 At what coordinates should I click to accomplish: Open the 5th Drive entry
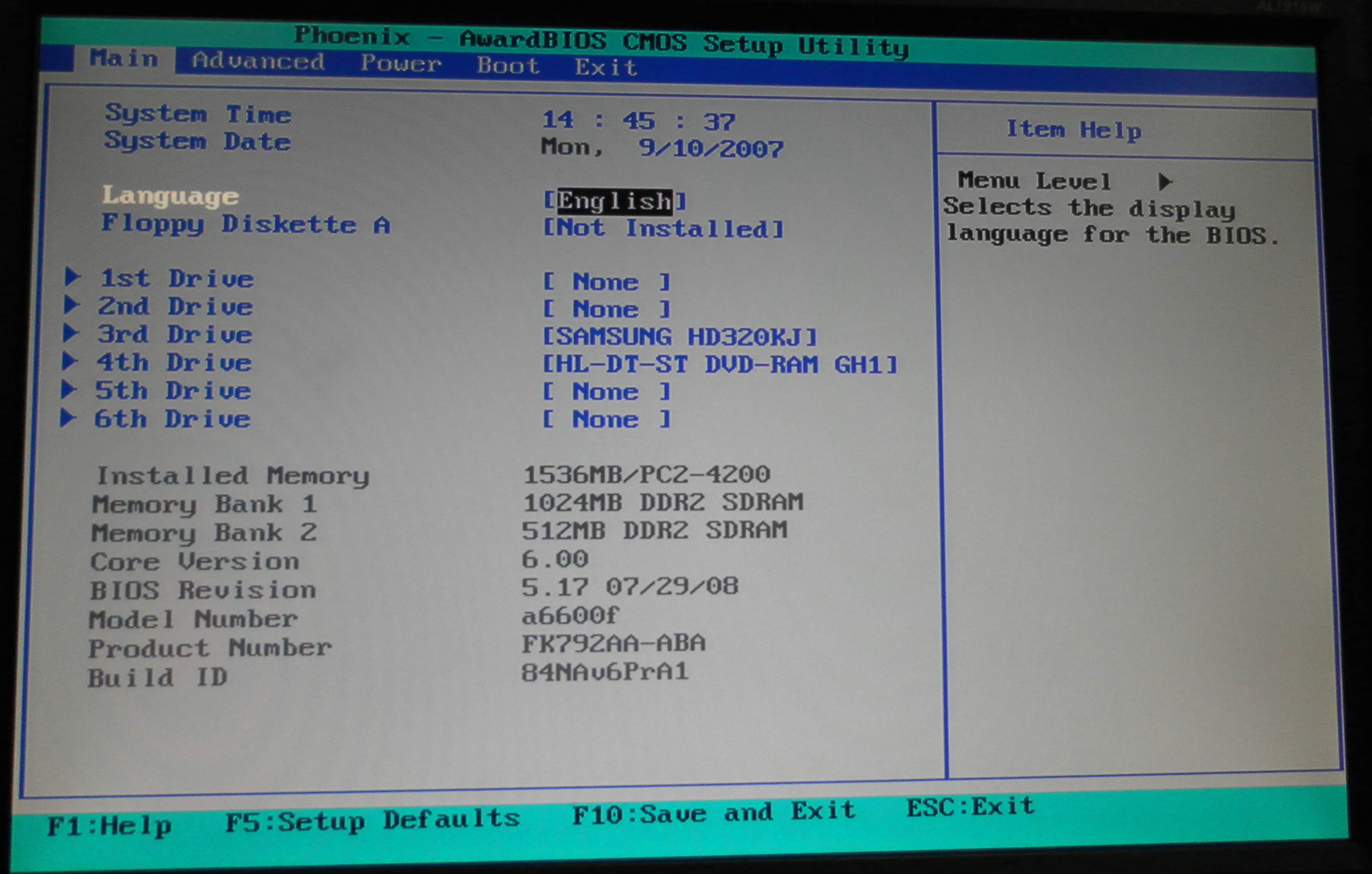click(x=172, y=391)
